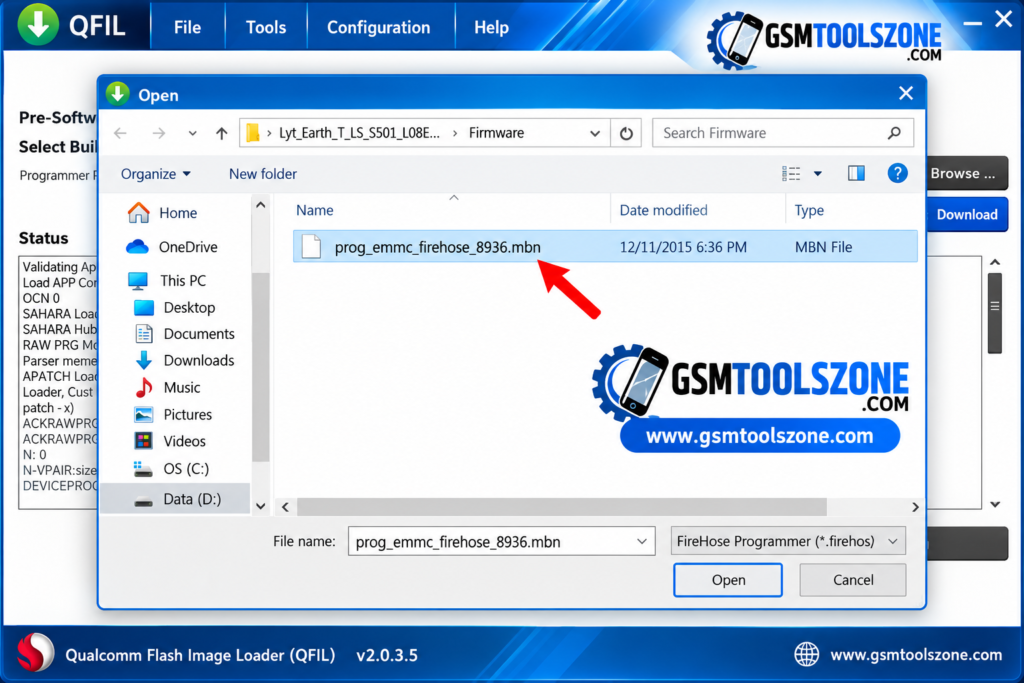Open www.gsmtoolszone.com link in footer
1024x683 pixels.
(916, 655)
